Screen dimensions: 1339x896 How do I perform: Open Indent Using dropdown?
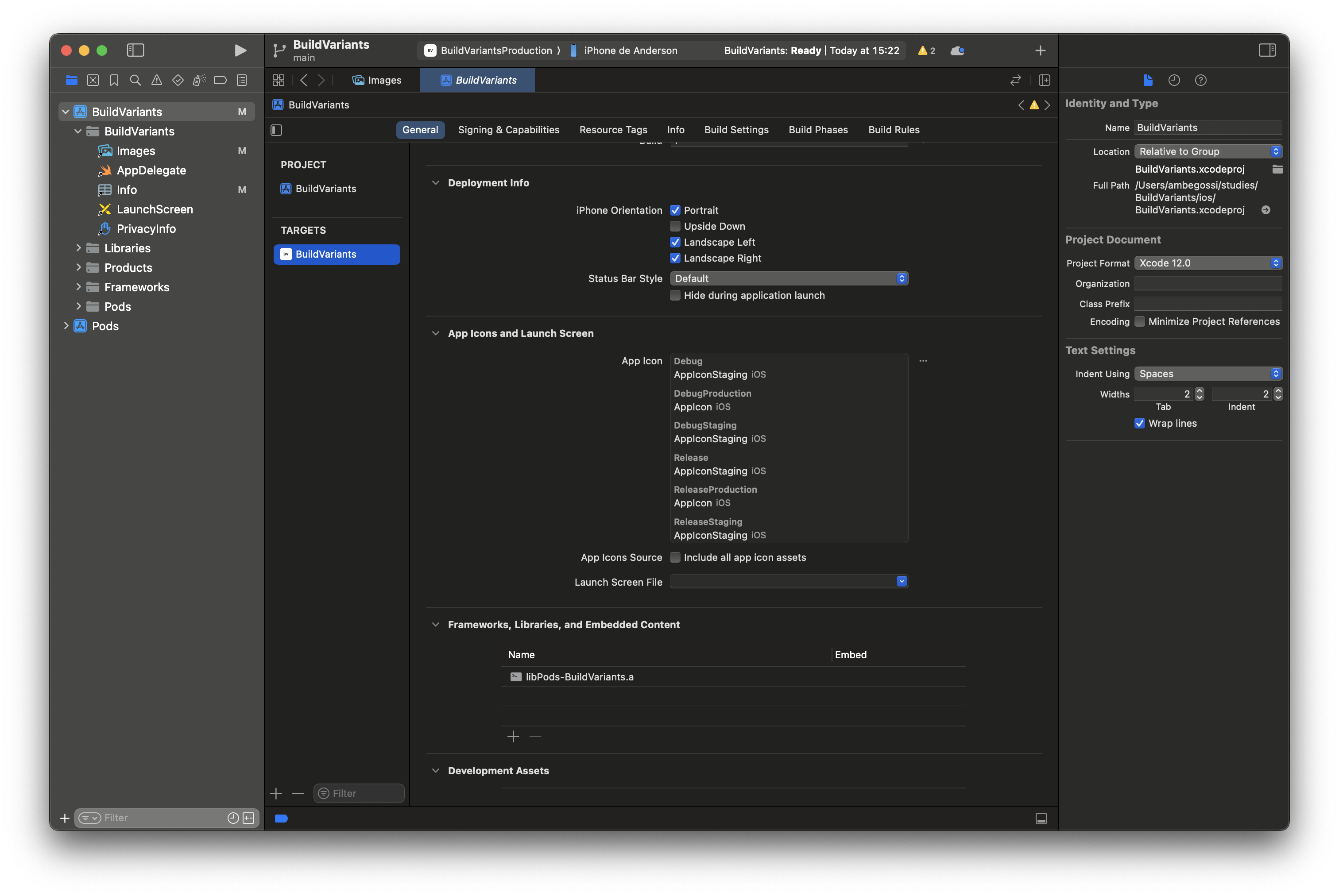[1208, 374]
